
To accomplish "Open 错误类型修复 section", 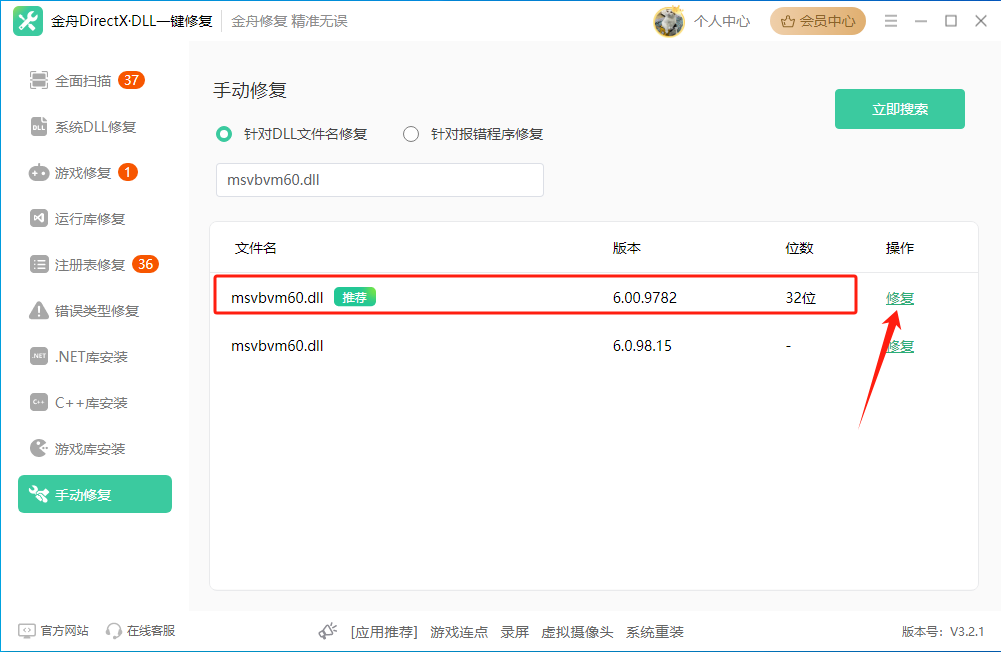I will coord(95,310).
